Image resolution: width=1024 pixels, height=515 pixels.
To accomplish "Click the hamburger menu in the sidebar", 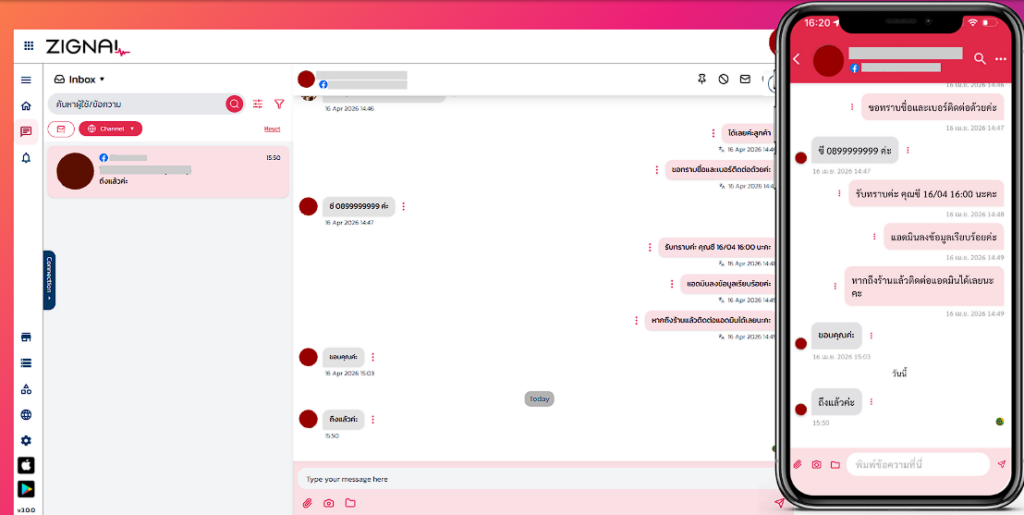I will pos(26,80).
